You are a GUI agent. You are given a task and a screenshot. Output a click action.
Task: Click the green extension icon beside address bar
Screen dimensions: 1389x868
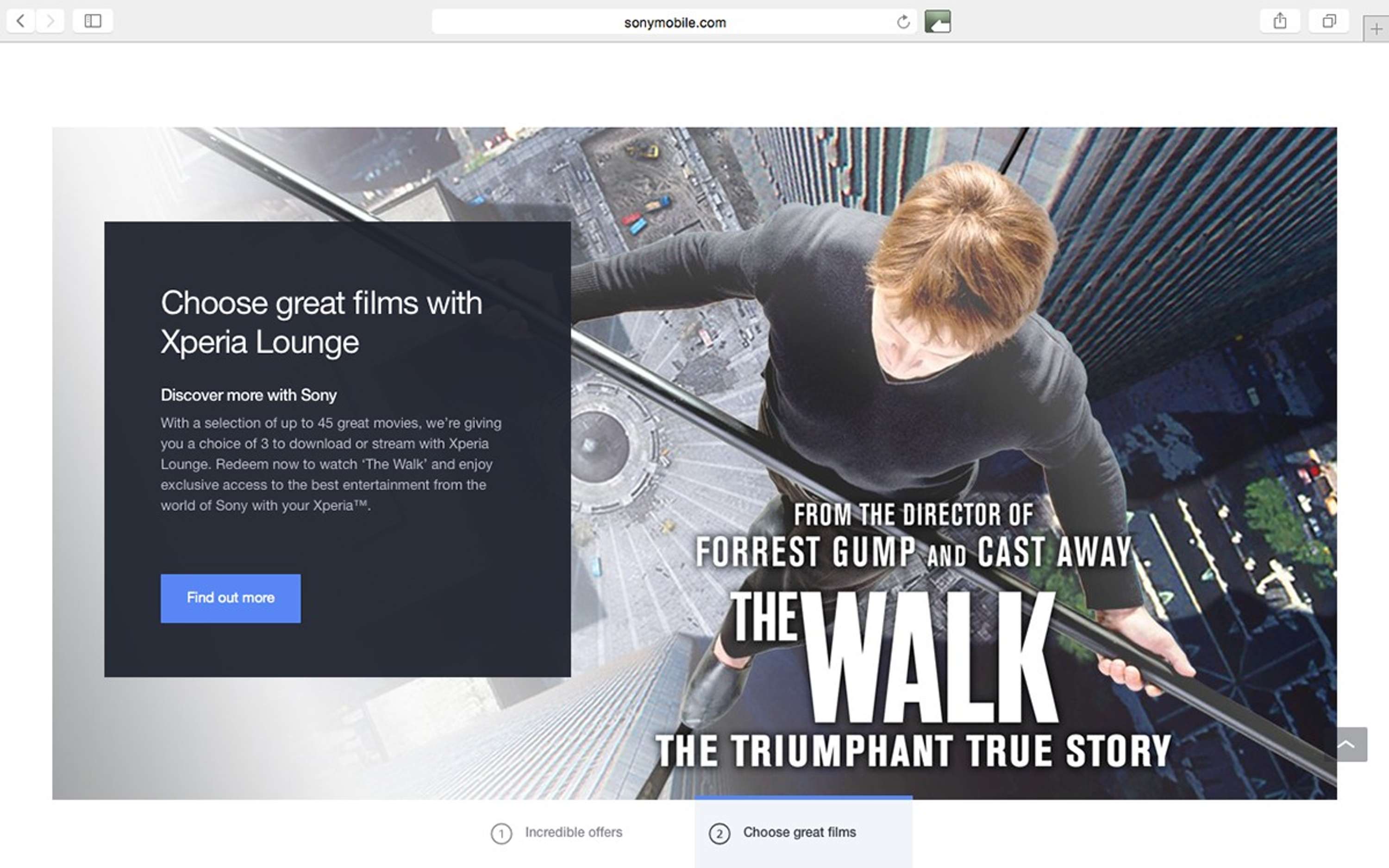(x=937, y=22)
